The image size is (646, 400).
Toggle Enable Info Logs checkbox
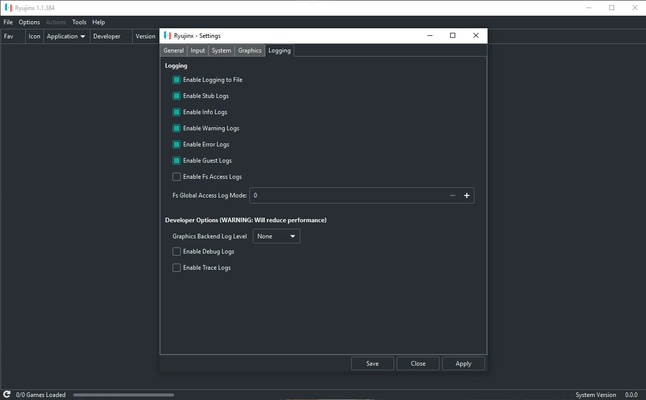[x=176, y=112]
